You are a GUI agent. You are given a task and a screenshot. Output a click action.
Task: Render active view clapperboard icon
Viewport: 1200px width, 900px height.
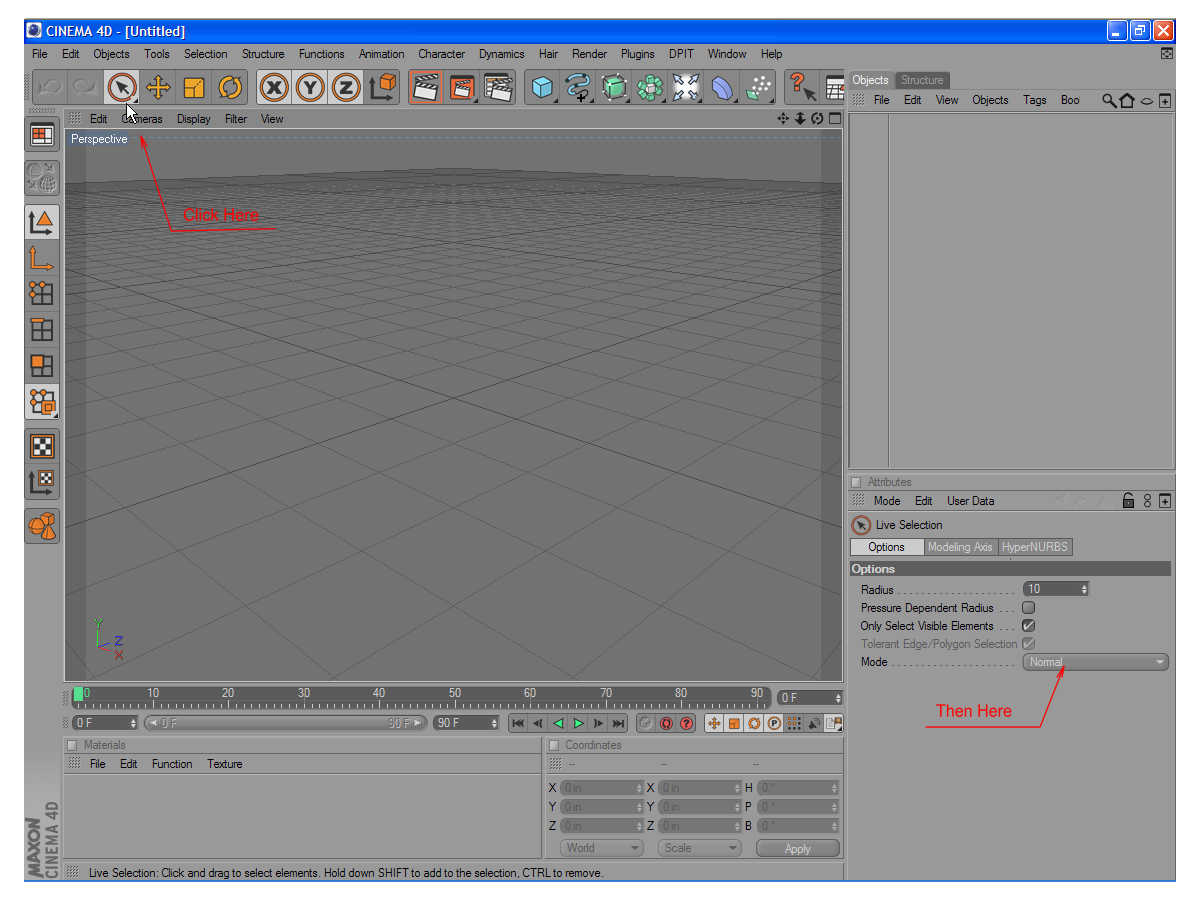(426, 88)
